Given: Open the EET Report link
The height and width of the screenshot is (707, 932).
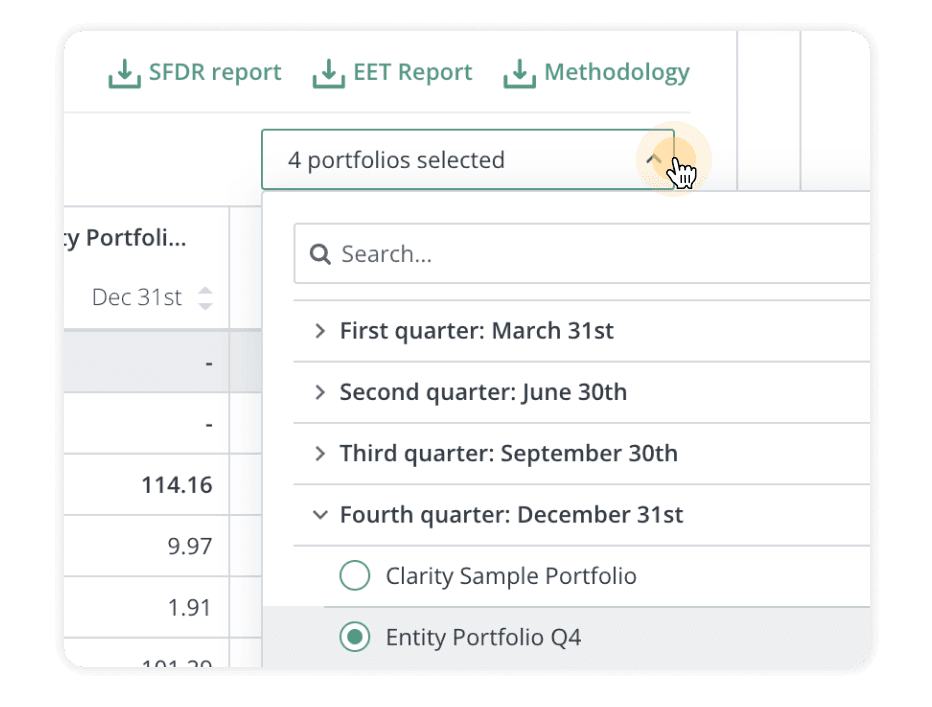Looking at the screenshot, I should [412, 73].
